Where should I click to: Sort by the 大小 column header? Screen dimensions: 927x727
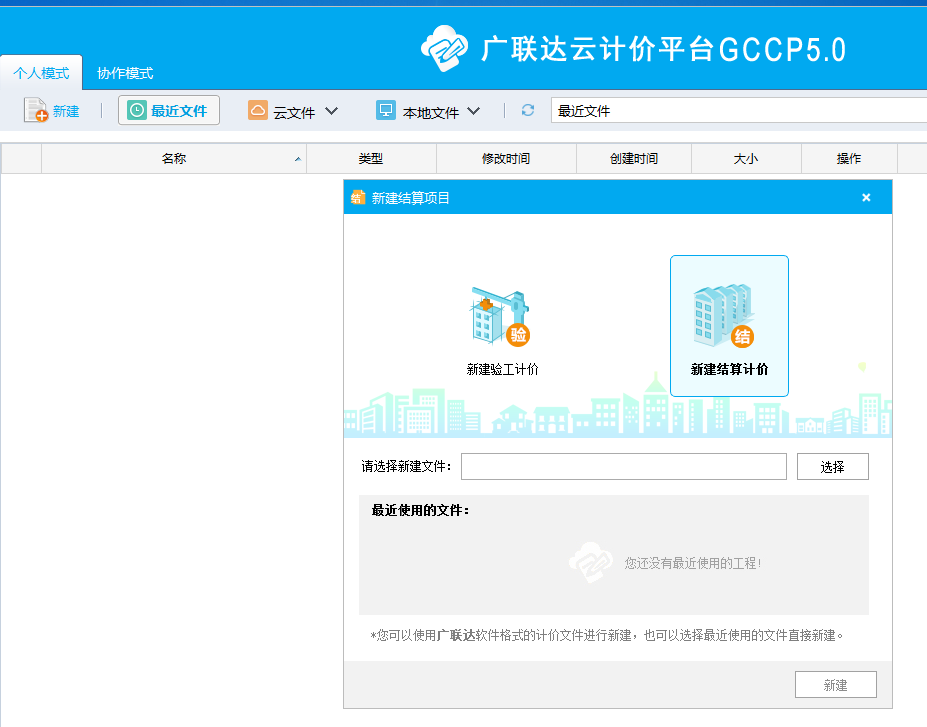(x=746, y=158)
